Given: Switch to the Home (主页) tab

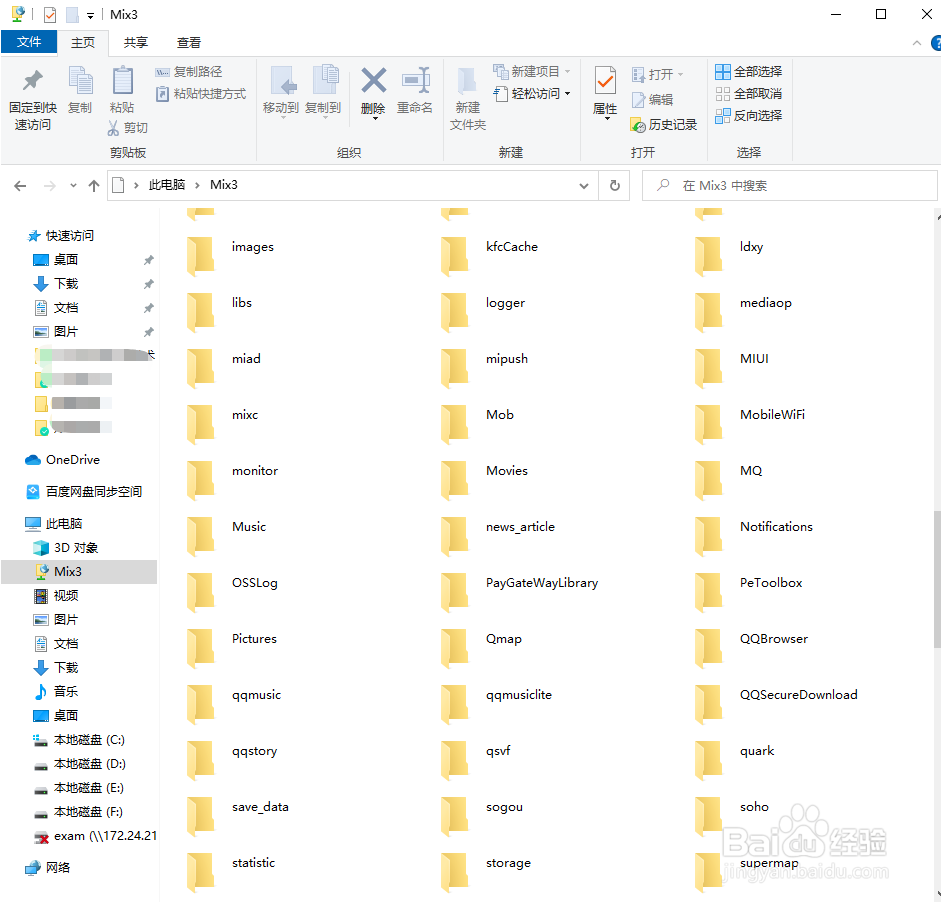Looking at the screenshot, I should (83, 43).
